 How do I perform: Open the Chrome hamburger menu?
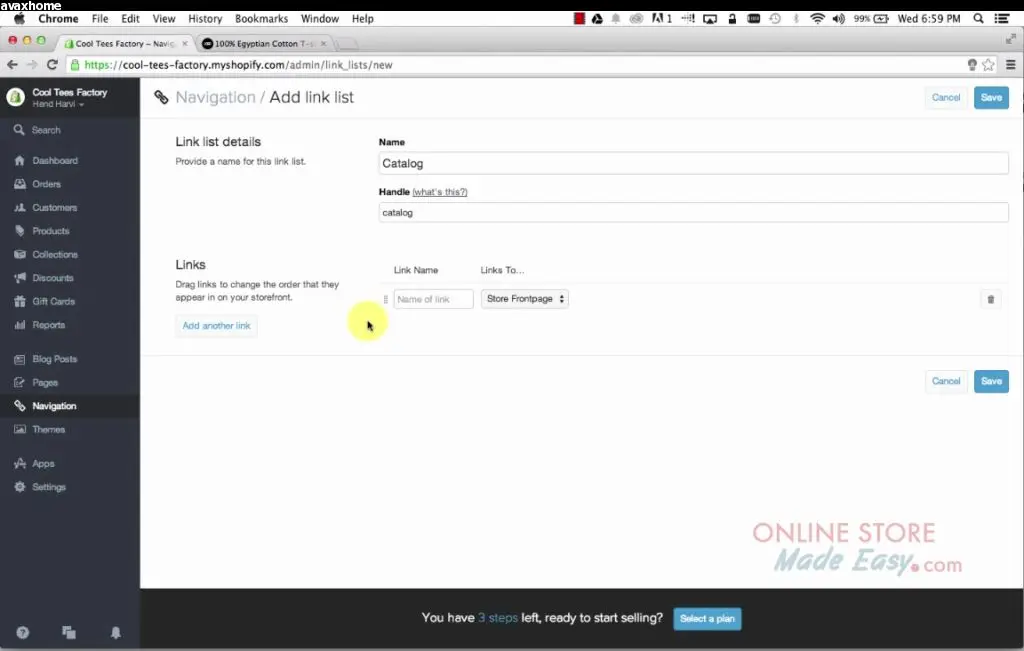pyautogui.click(x=1010, y=65)
